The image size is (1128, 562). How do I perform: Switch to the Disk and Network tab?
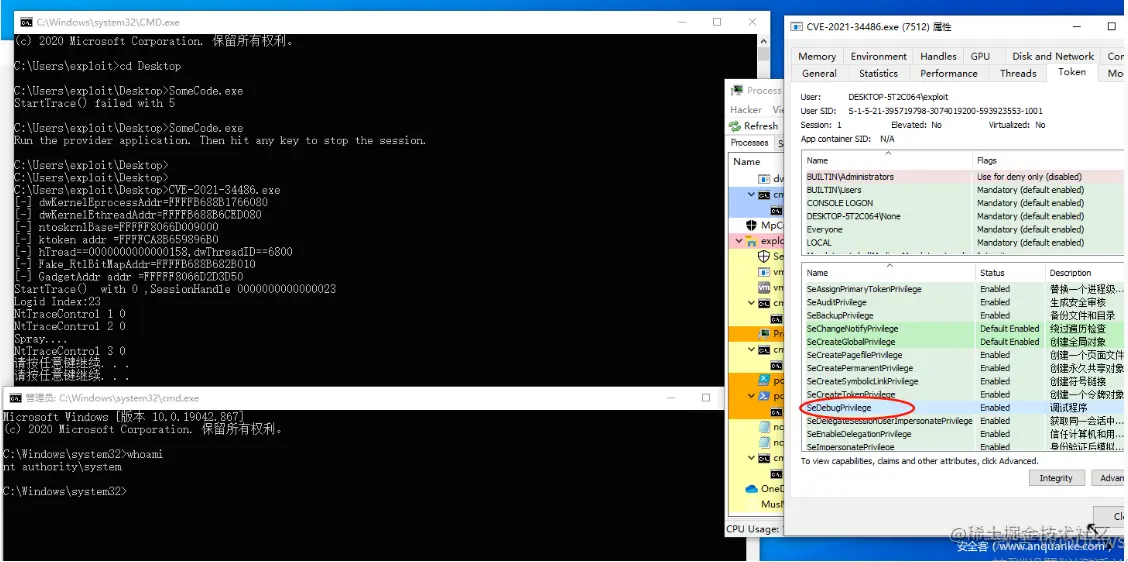pos(1052,56)
